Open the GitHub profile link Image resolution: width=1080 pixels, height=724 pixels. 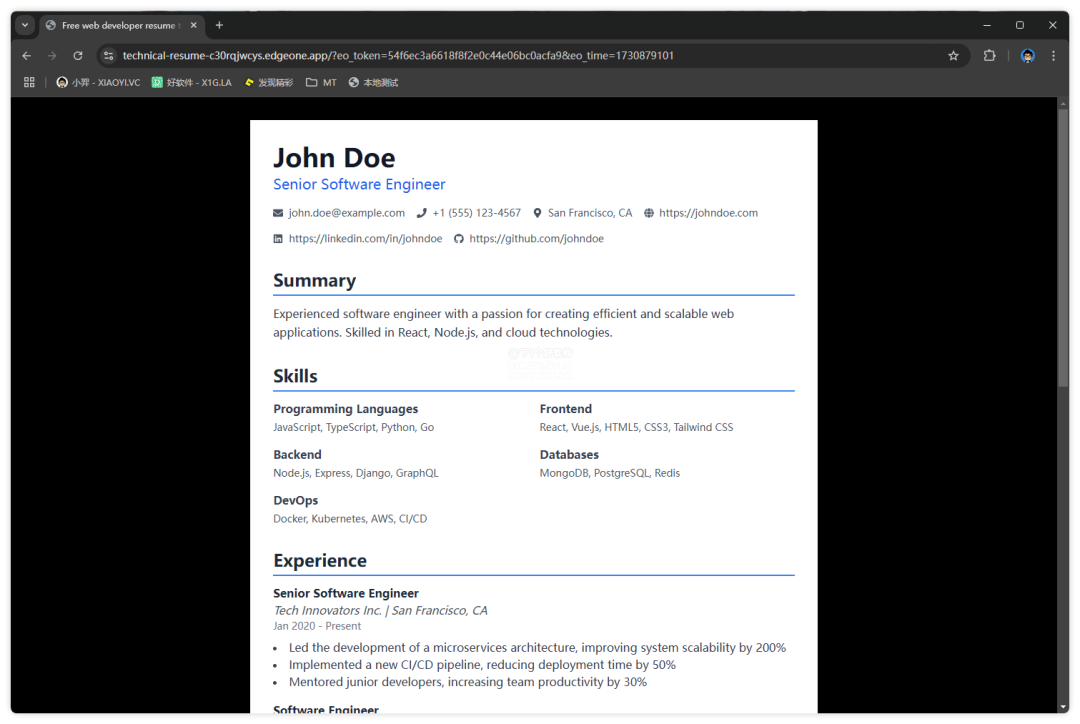[536, 239]
